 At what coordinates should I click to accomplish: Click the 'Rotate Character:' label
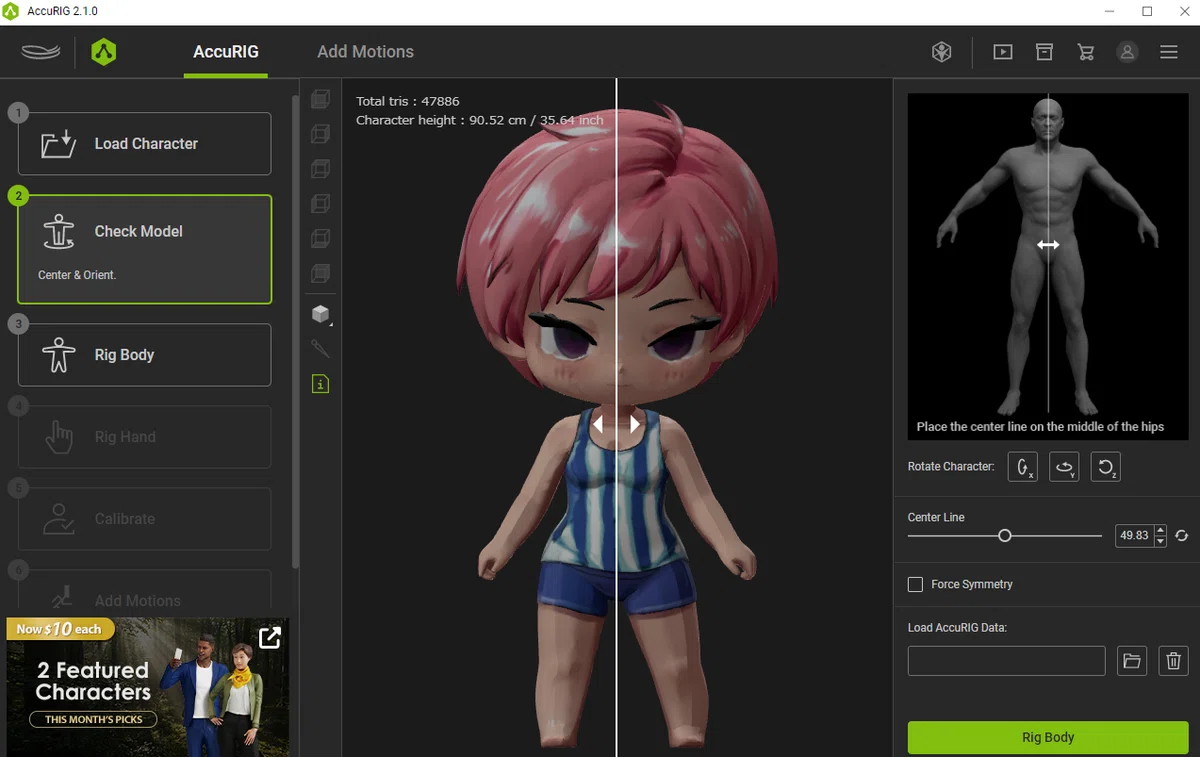tap(951, 467)
